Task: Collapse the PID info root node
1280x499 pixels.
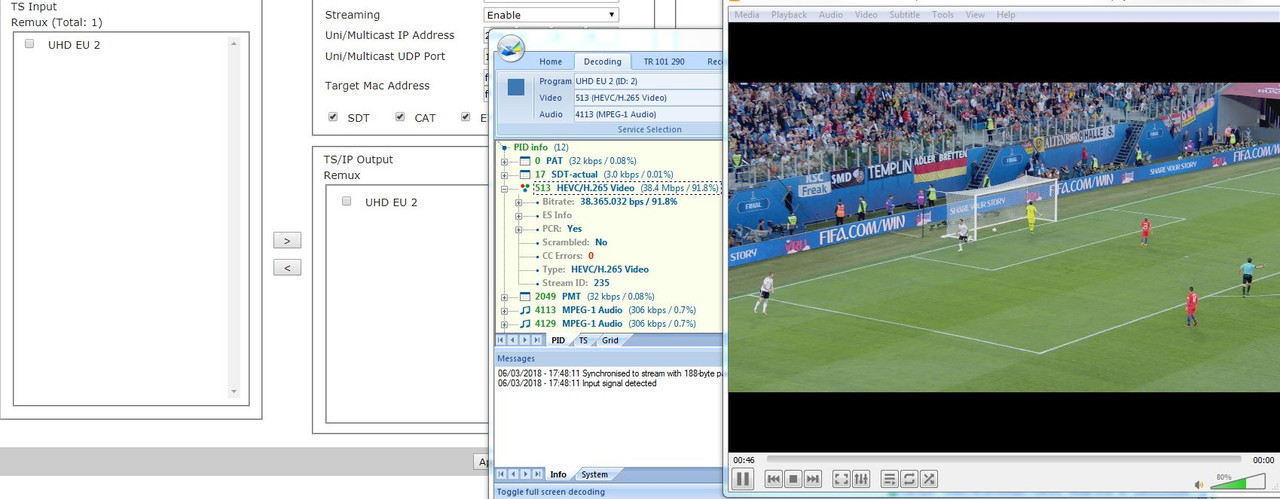Action: tap(505, 148)
